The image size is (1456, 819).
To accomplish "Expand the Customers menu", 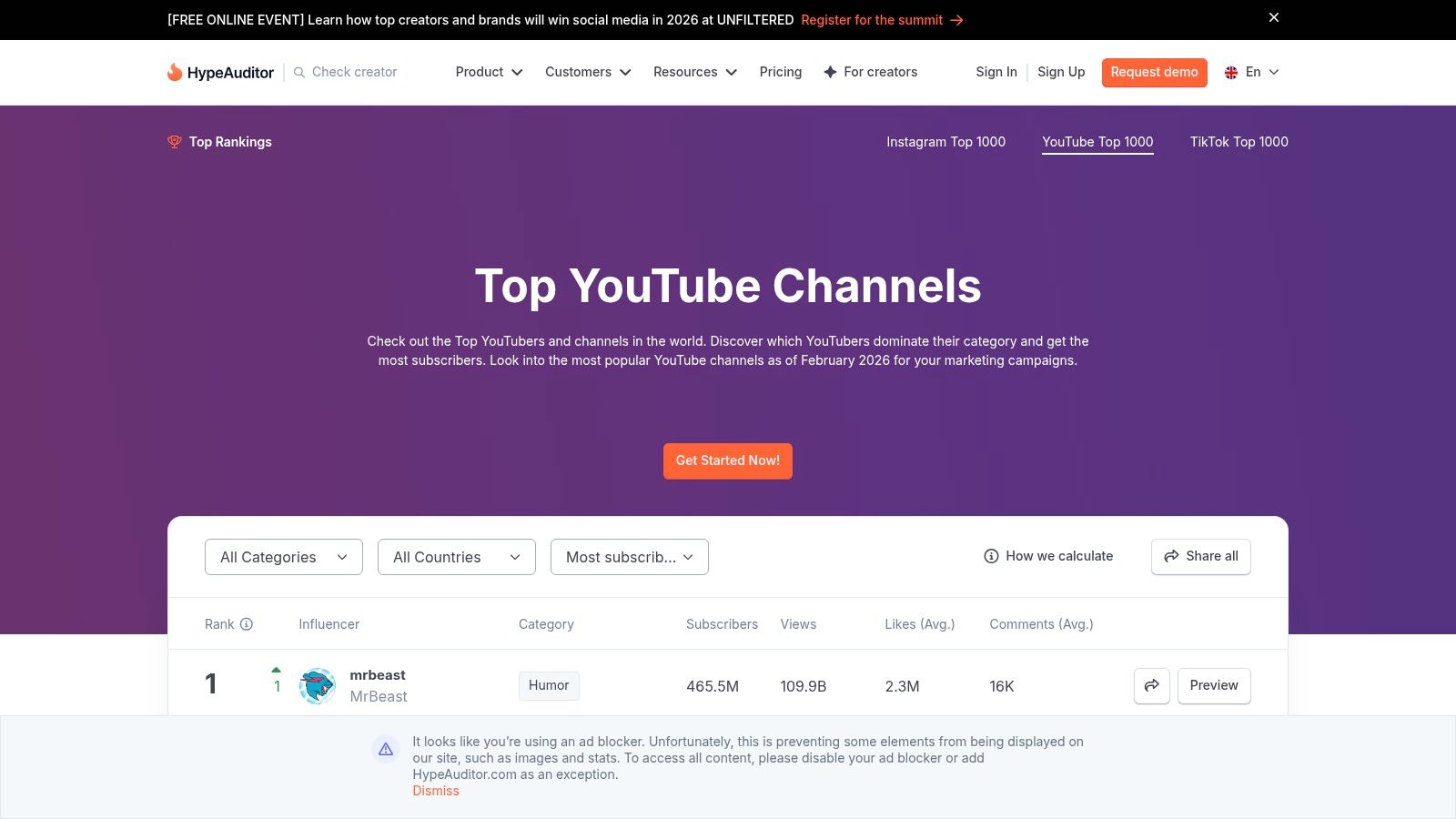I will pyautogui.click(x=588, y=72).
